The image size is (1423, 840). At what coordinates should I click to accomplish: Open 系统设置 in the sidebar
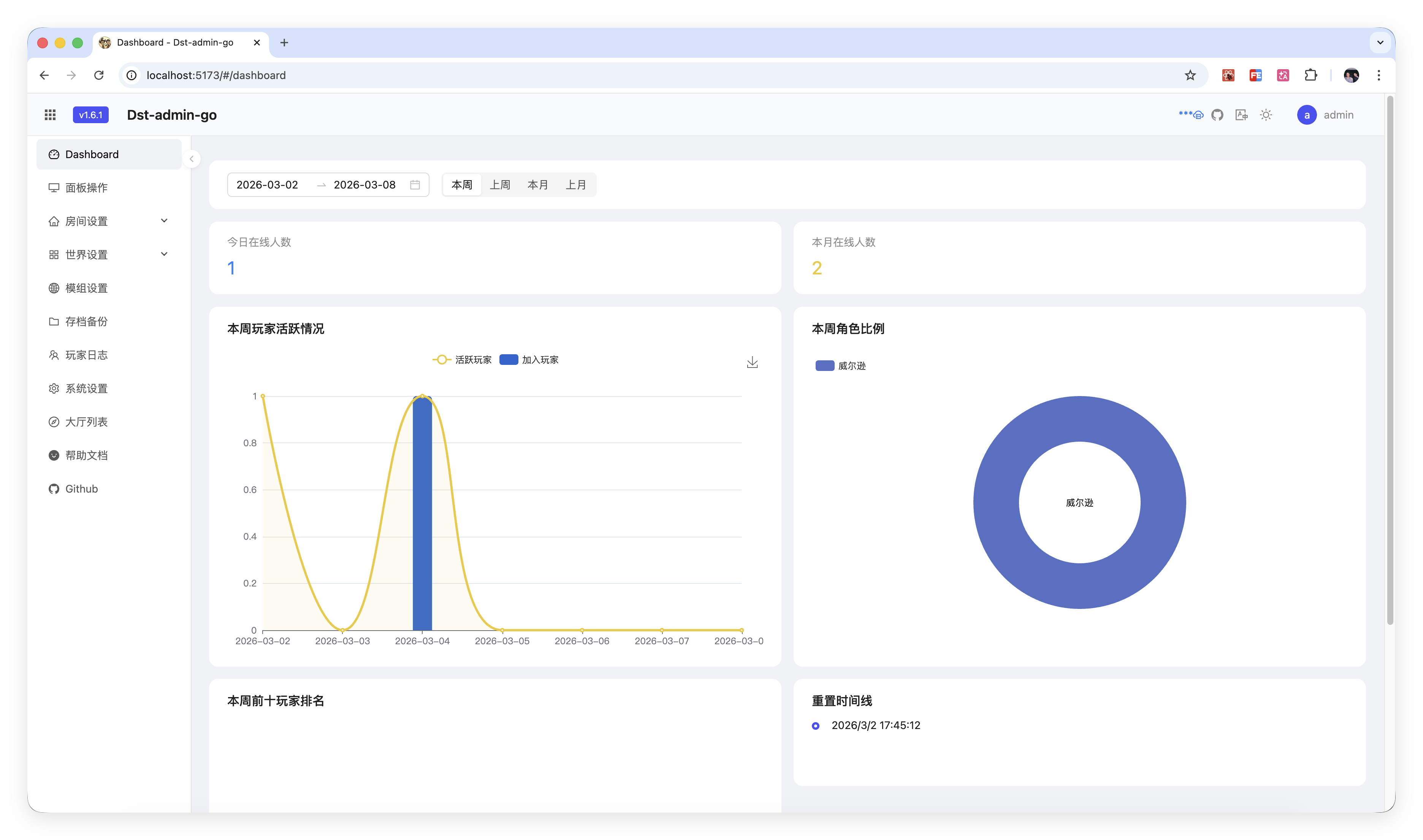click(x=109, y=388)
